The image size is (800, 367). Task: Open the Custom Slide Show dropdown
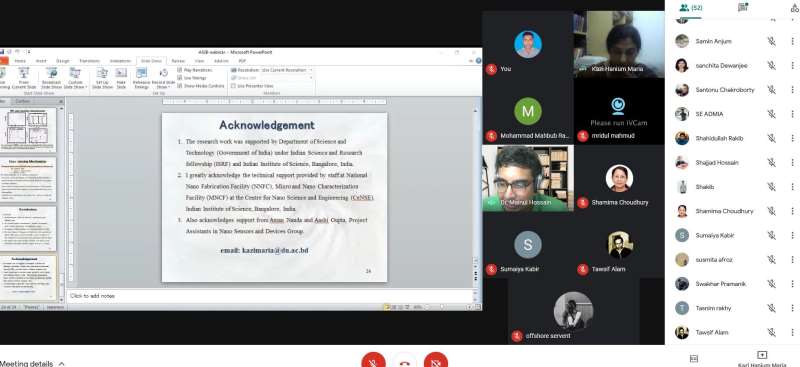[x=75, y=78]
